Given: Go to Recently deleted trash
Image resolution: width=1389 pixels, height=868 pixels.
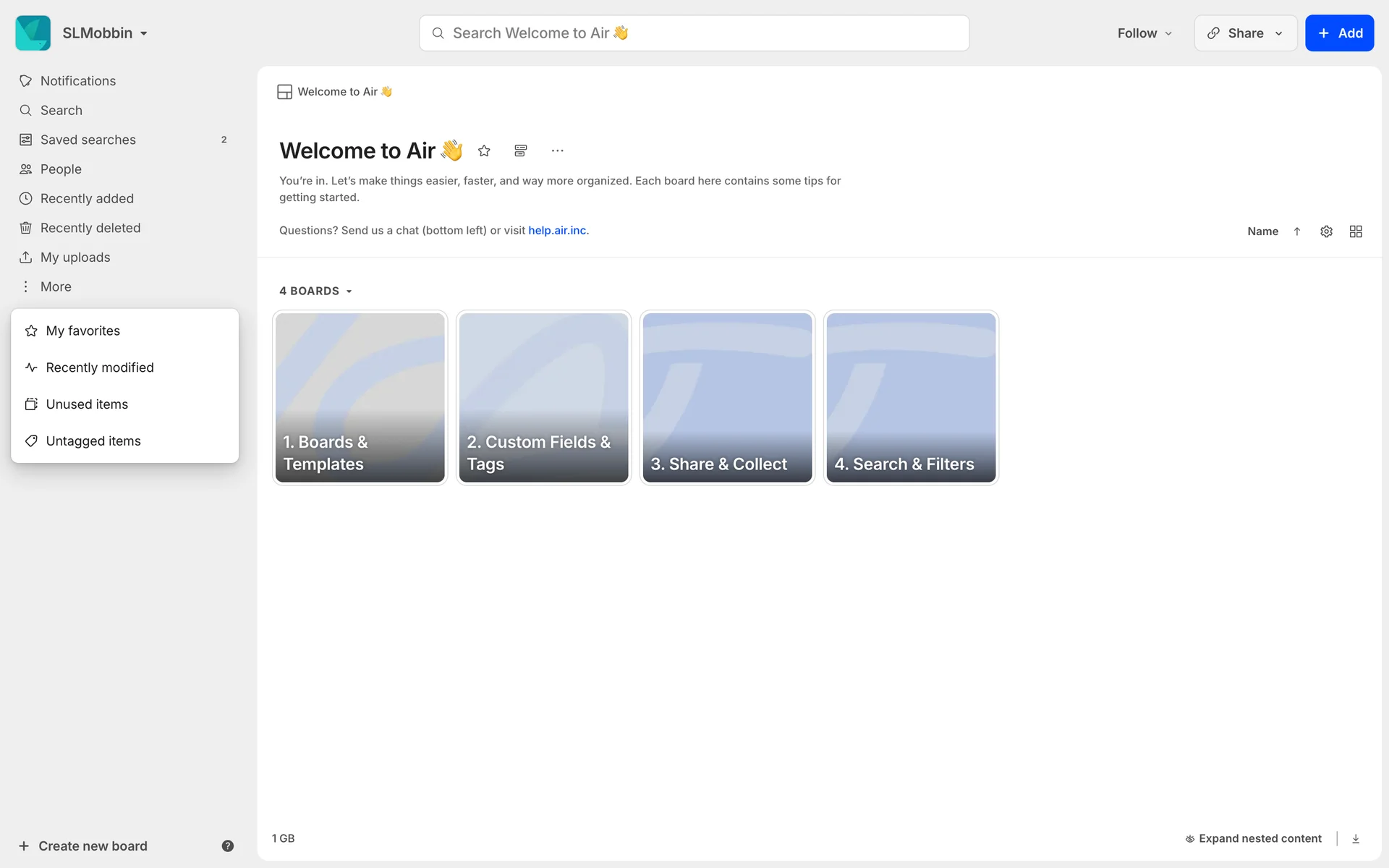Looking at the screenshot, I should pos(90,228).
